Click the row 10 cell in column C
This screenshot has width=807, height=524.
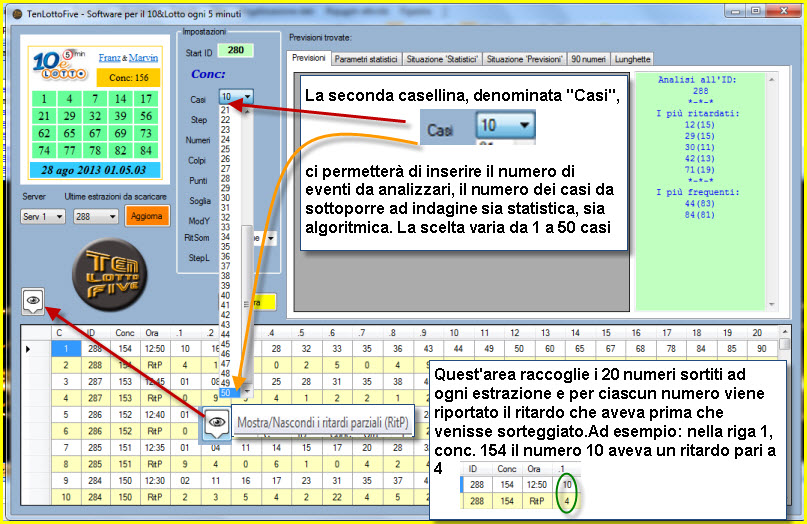pos(66,497)
